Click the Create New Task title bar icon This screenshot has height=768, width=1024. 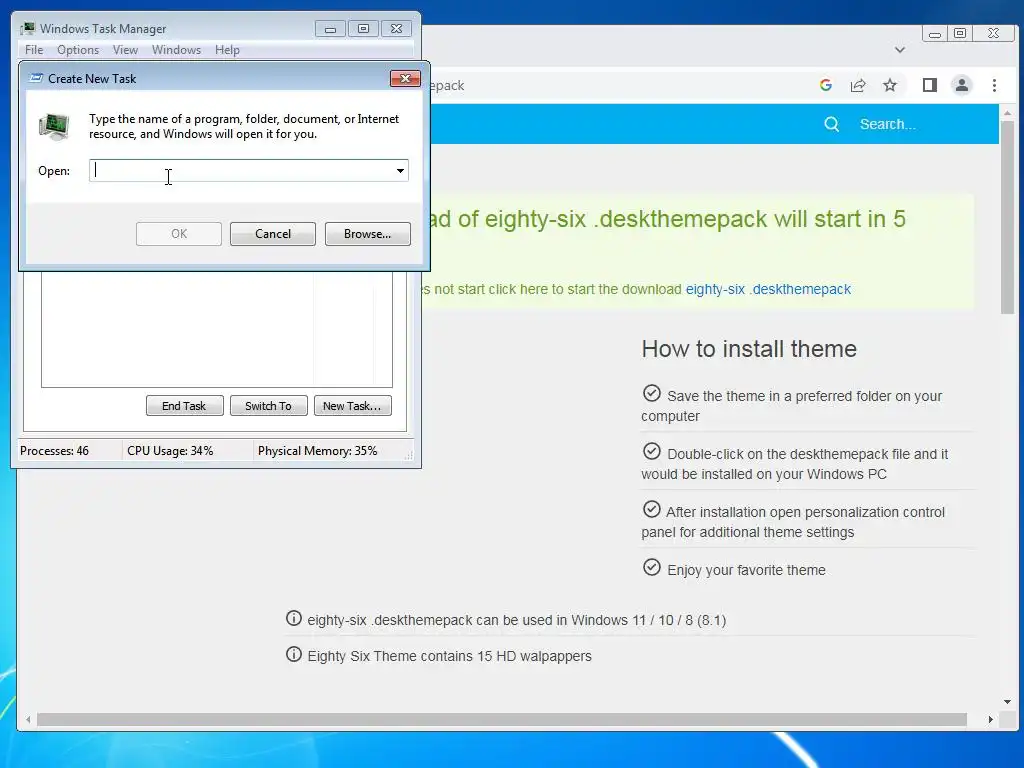pos(37,78)
